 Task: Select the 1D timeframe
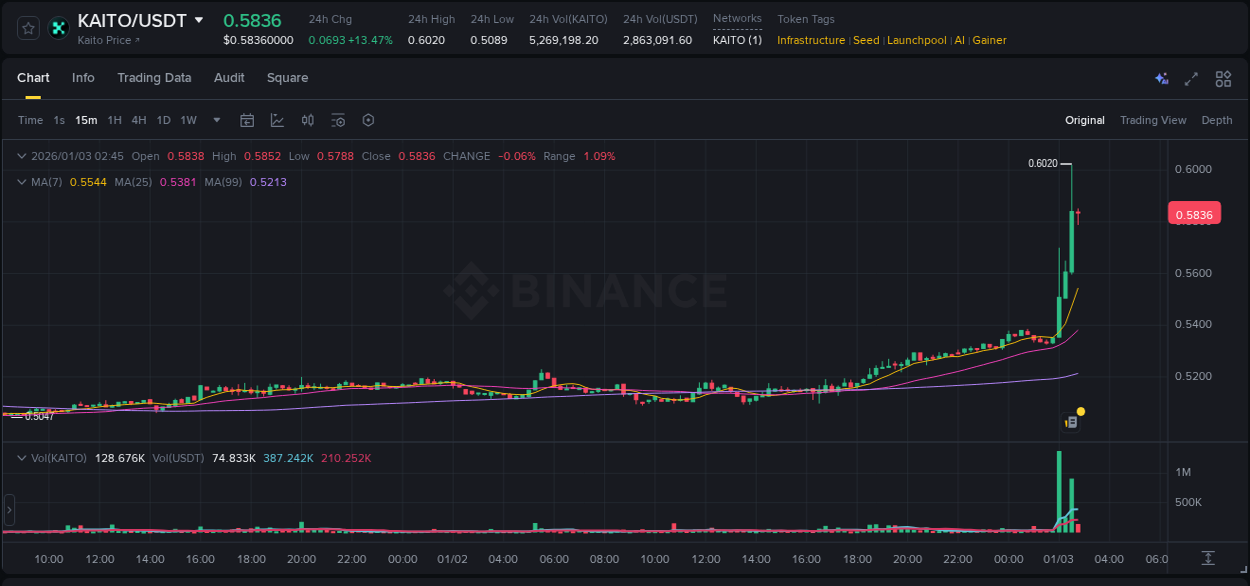(163, 120)
